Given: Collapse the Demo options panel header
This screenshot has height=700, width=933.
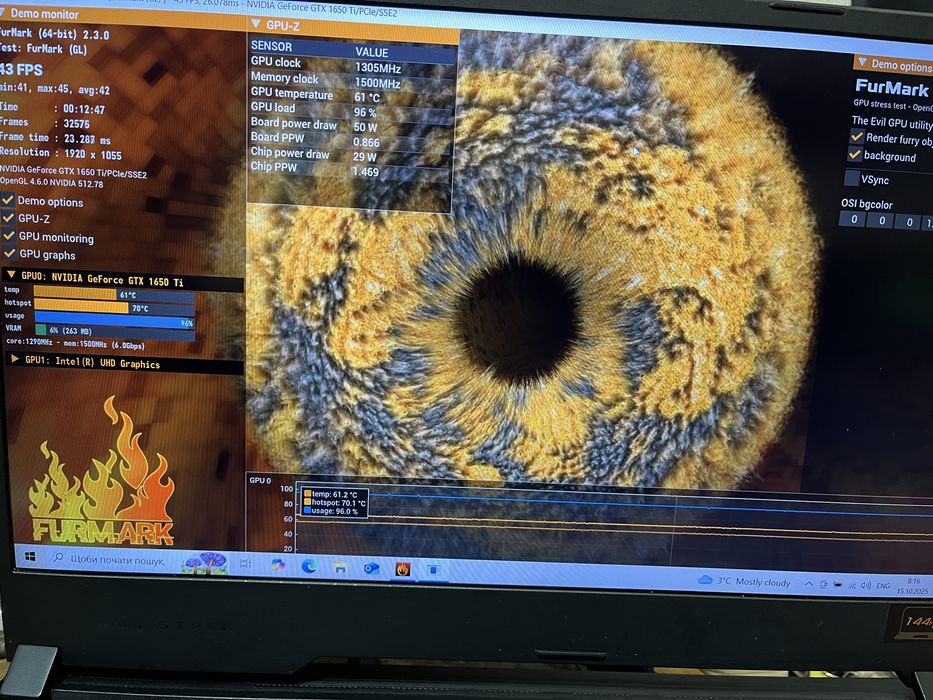Looking at the screenshot, I should [x=862, y=61].
